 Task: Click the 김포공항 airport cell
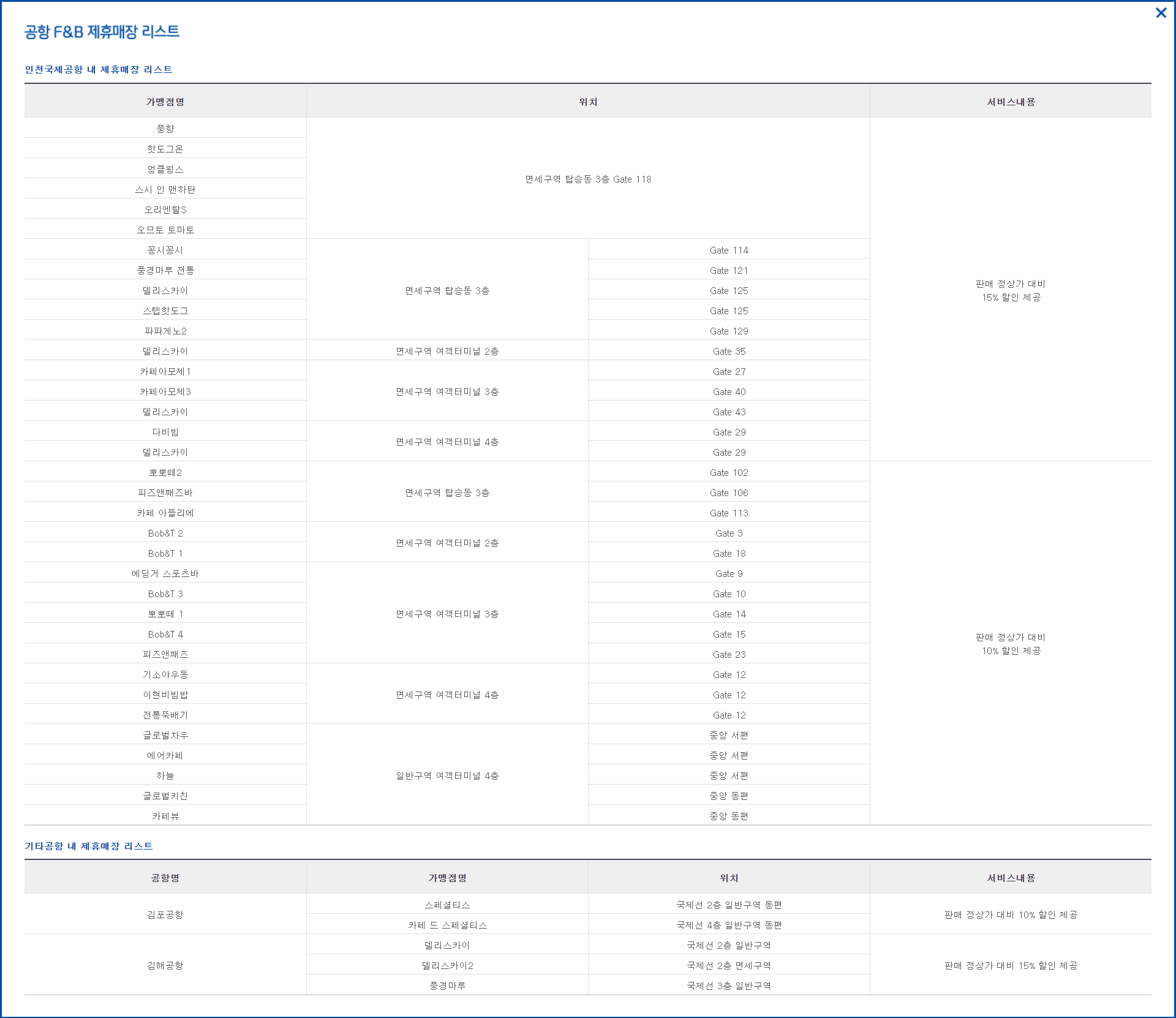point(165,914)
